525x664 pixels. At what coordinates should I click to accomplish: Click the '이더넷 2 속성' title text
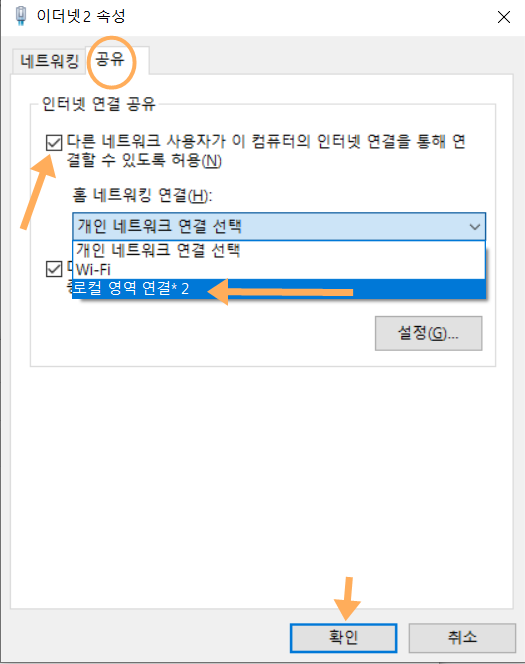pos(81,17)
